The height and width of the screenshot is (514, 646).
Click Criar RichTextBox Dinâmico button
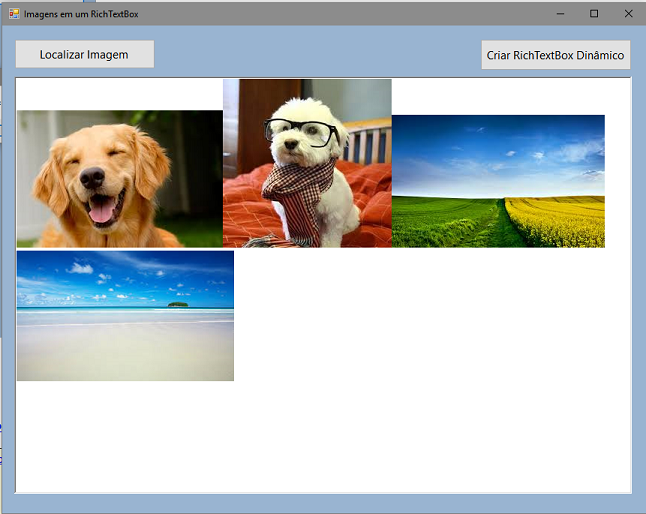coord(556,55)
